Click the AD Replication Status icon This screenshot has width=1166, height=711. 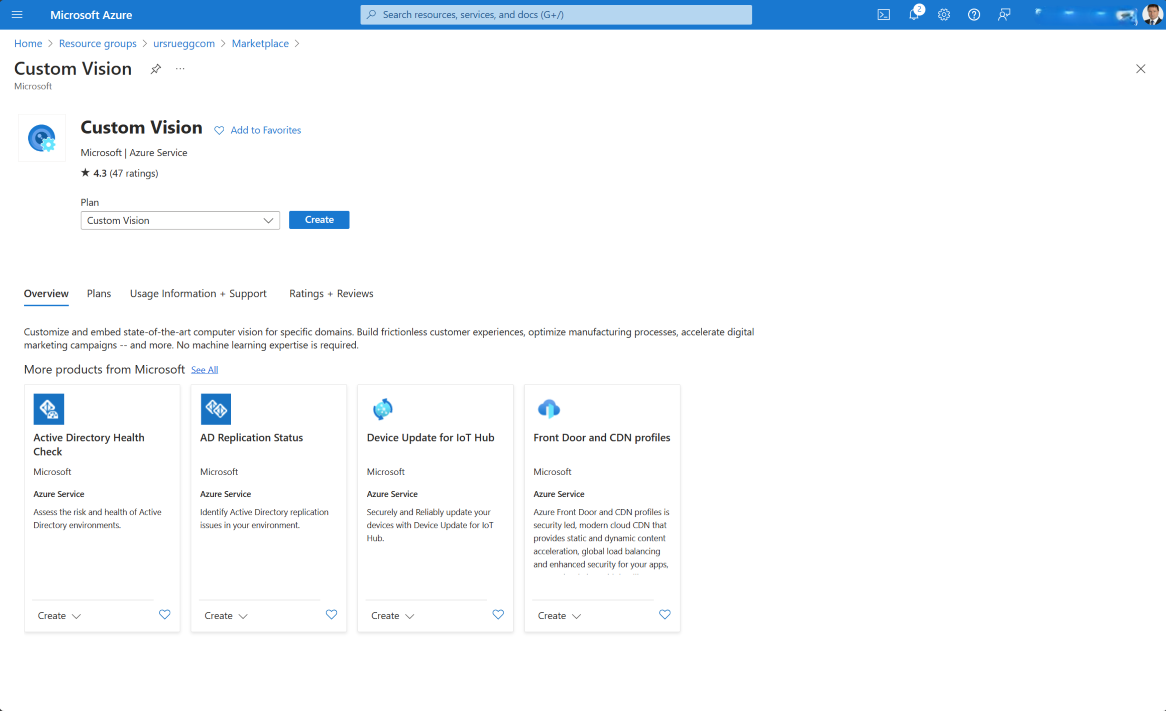pyautogui.click(x=216, y=409)
